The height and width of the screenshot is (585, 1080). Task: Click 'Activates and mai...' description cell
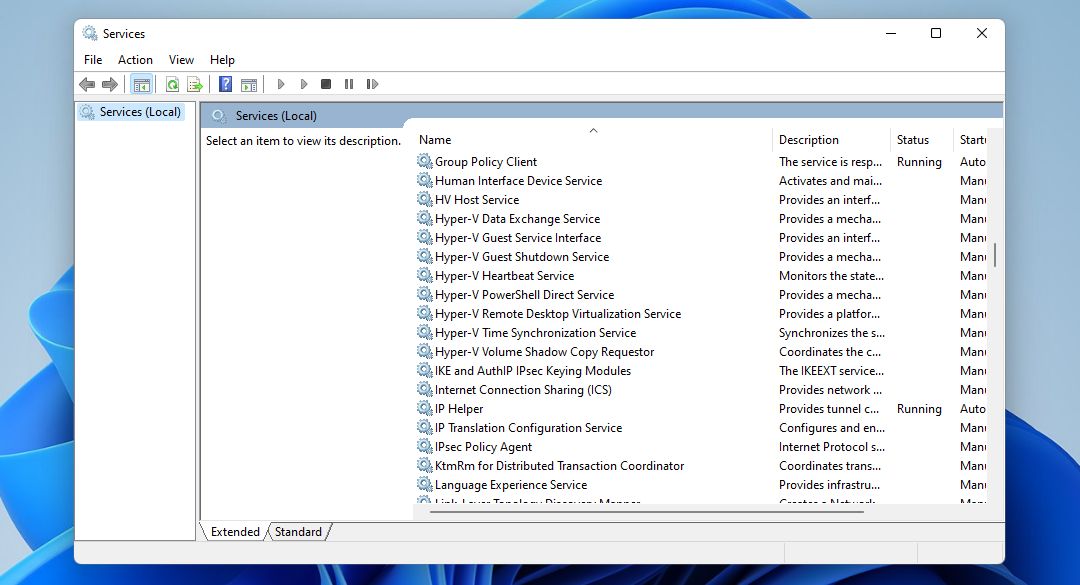pos(830,181)
